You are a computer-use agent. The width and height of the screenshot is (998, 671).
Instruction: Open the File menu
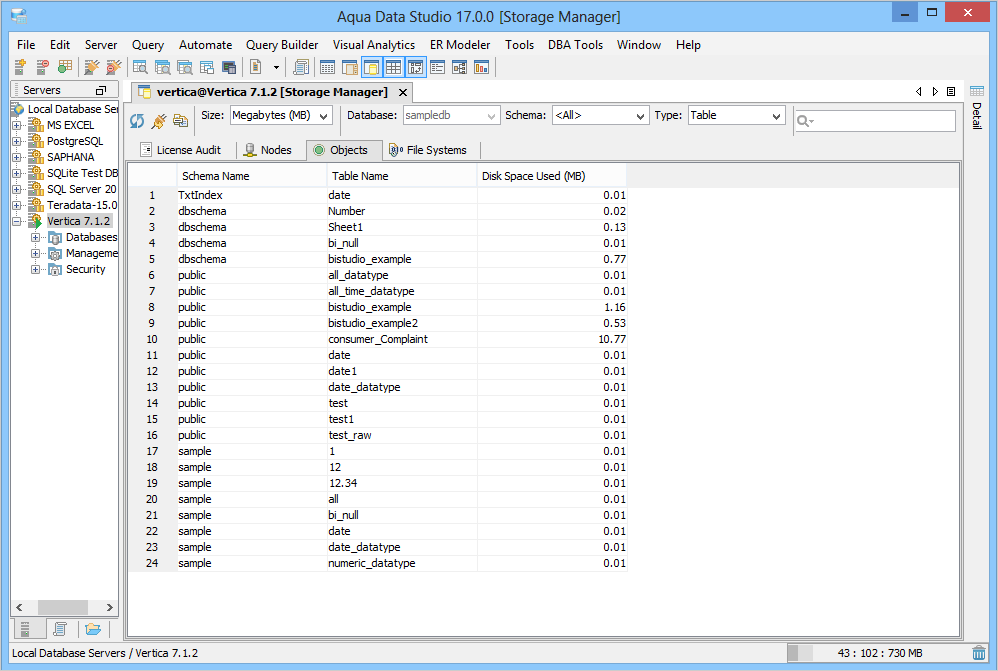click(x=26, y=45)
